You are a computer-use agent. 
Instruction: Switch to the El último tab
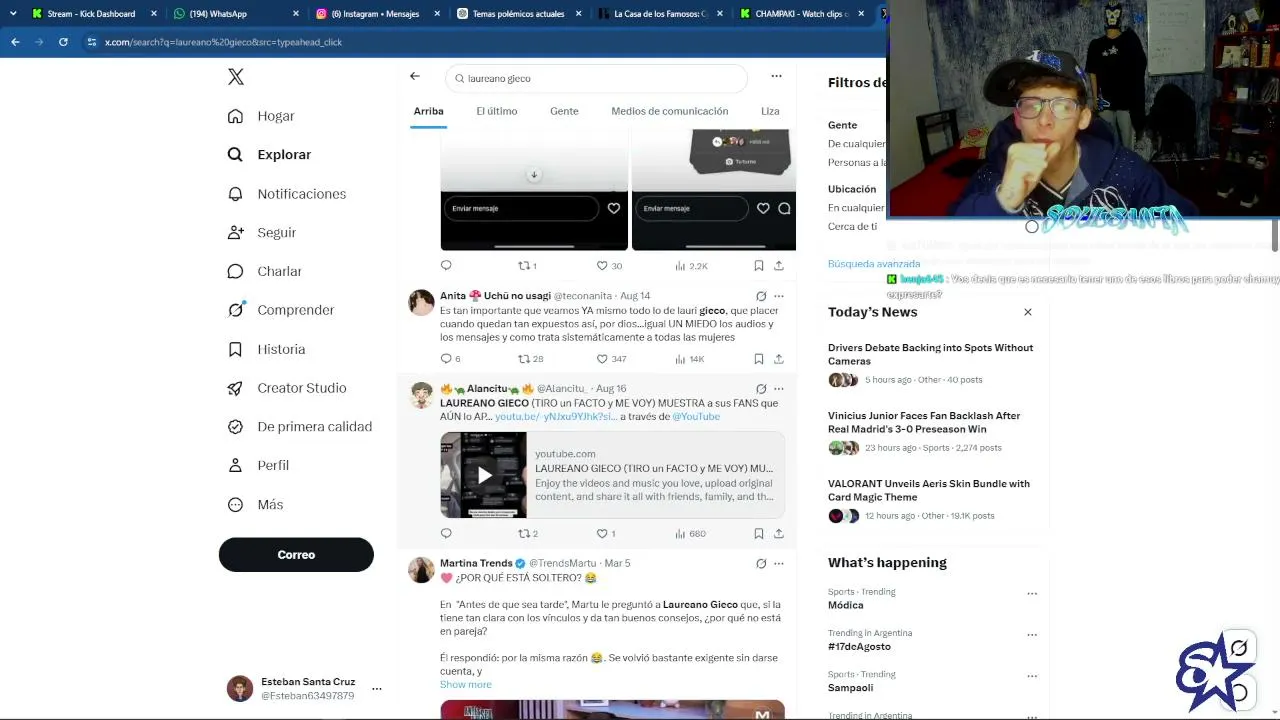pos(497,111)
